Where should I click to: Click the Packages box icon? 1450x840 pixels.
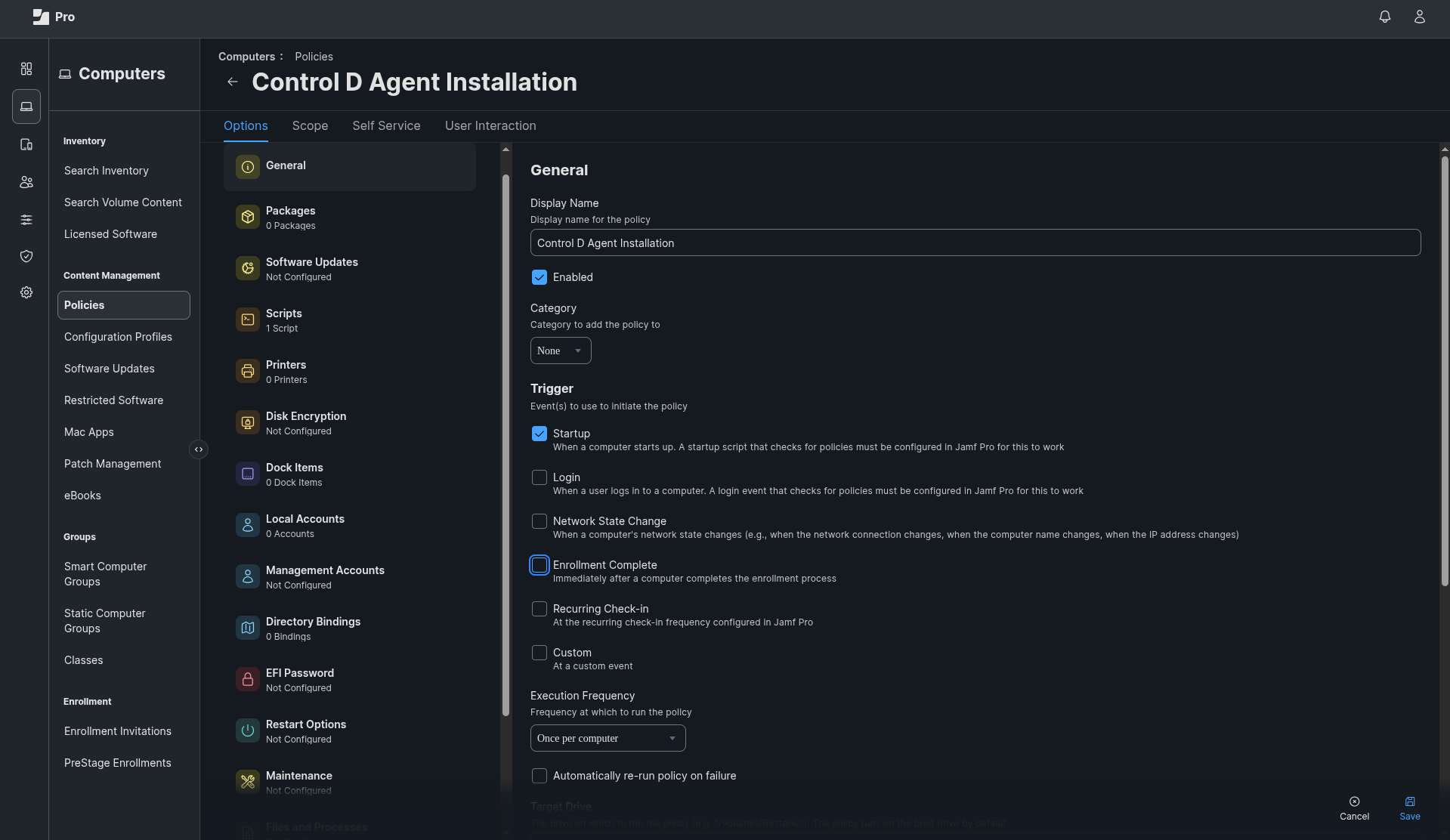[248, 218]
